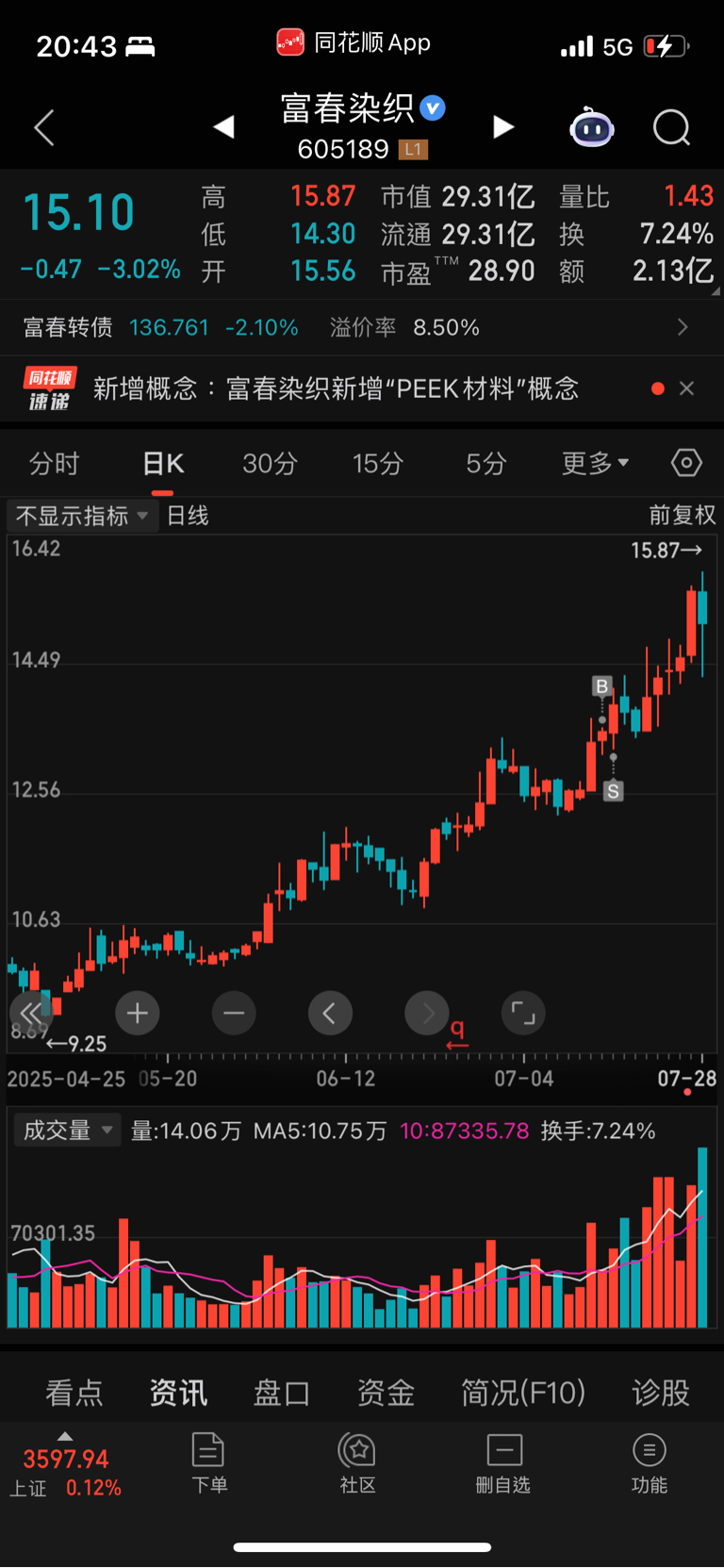This screenshot has width=724, height=1568.
Task: Open 看点 tab
Action: [74, 1393]
